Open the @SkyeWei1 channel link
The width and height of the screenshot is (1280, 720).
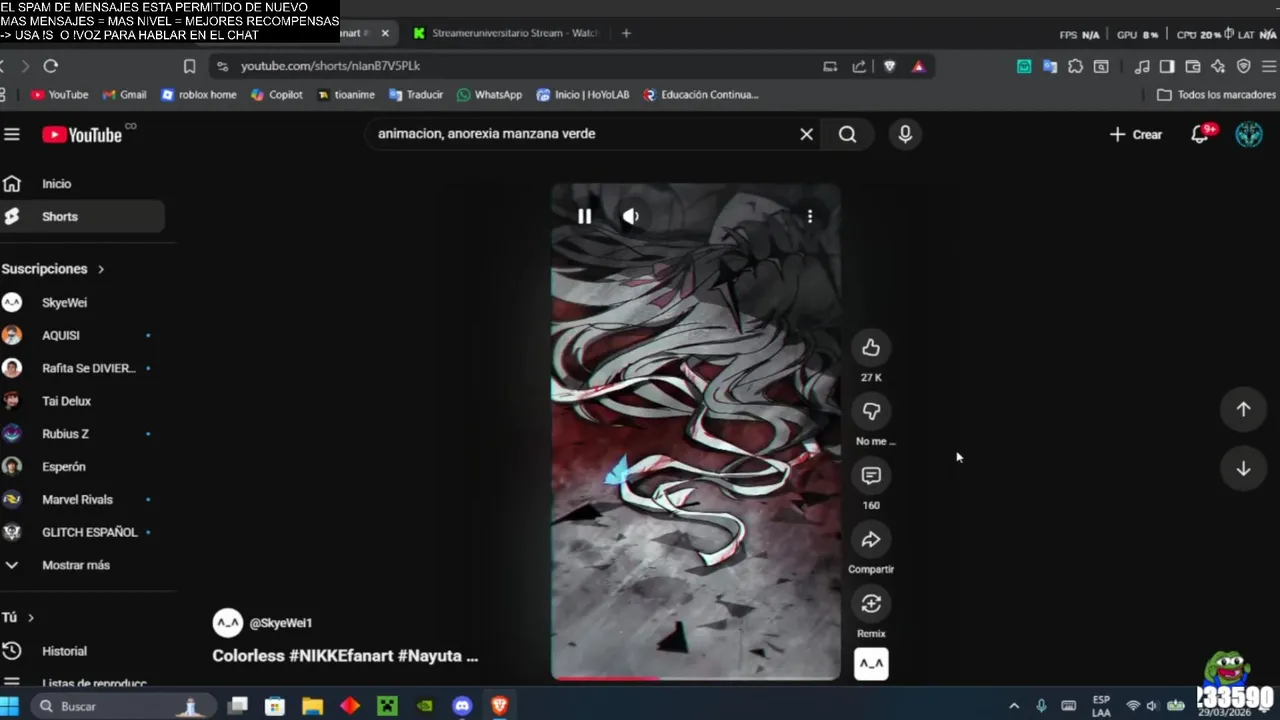click(281, 623)
